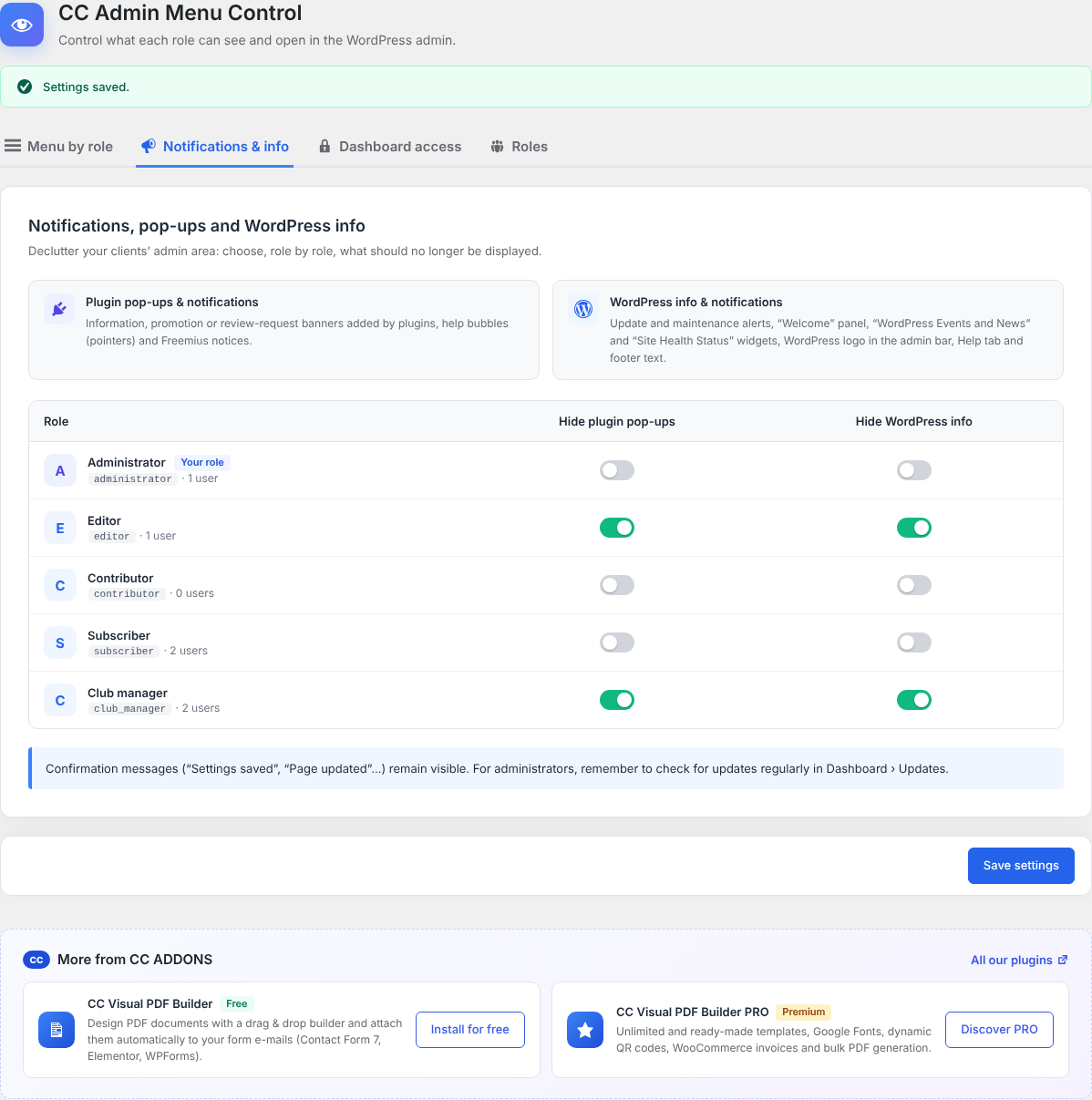Disable Hide plugin pop-ups for Editor

tap(617, 528)
